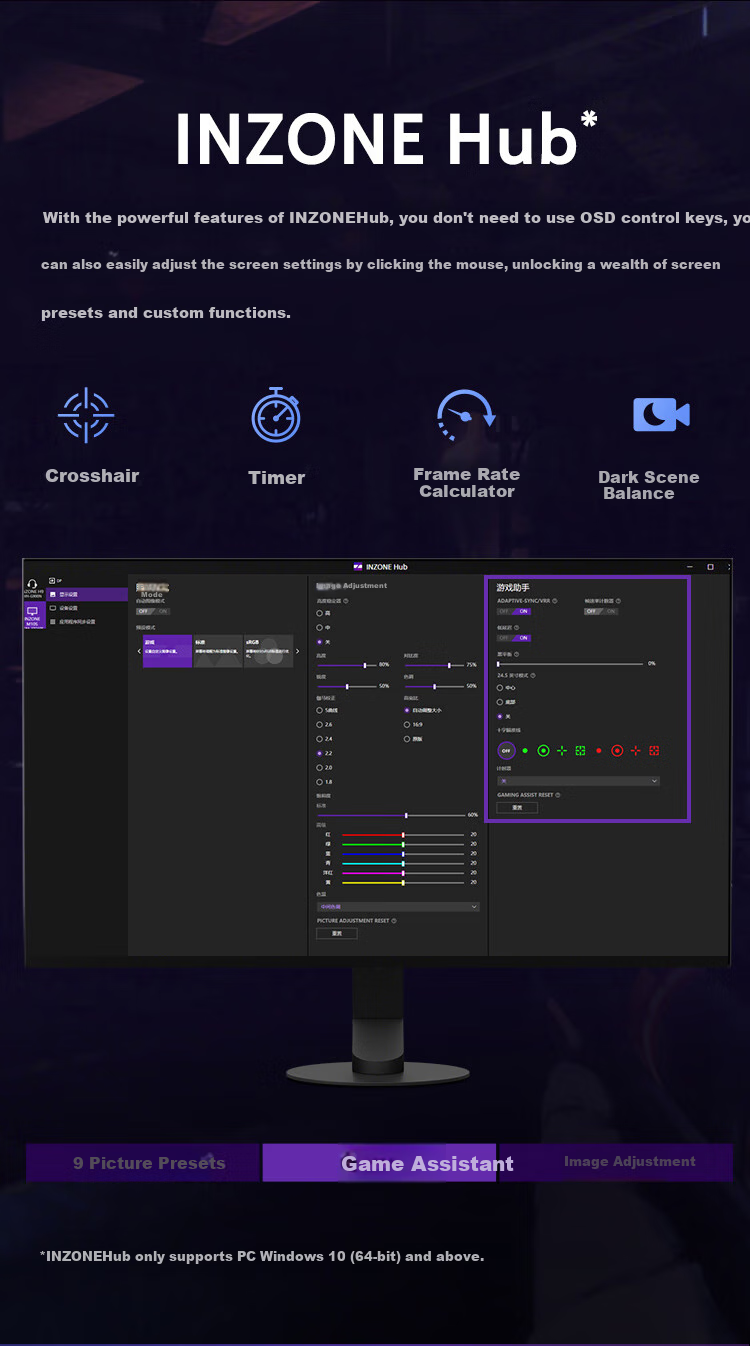Choose the green cross crosshair
The width and height of the screenshot is (750, 1346).
pos(562,750)
